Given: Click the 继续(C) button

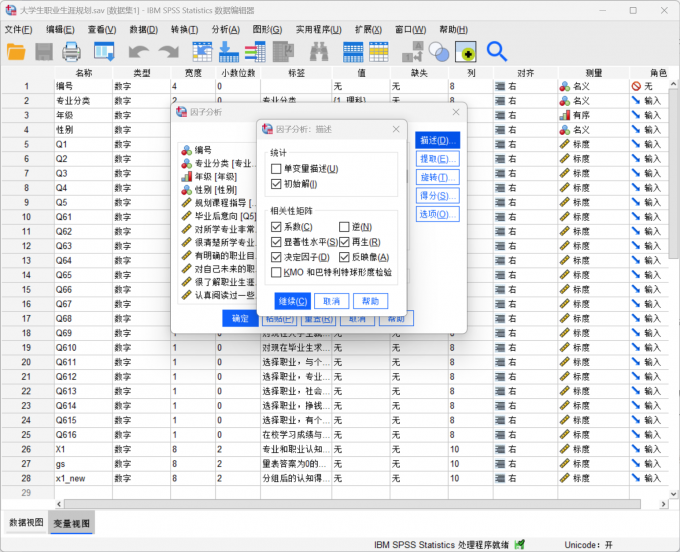Looking at the screenshot, I should tap(293, 301).
